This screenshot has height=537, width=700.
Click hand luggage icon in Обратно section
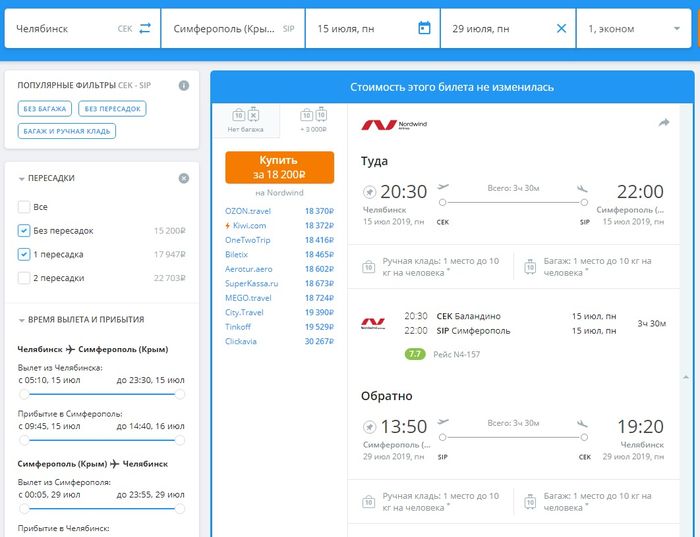point(368,502)
